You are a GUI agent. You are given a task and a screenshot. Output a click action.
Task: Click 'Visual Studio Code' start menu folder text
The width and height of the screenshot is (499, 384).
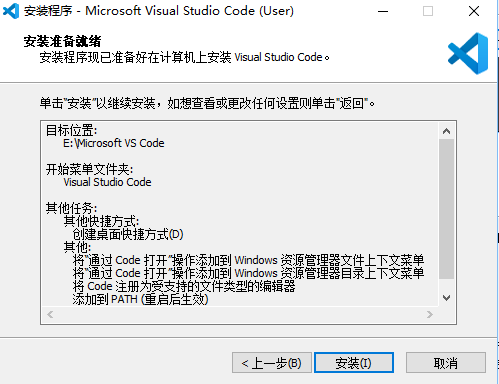coord(107,182)
